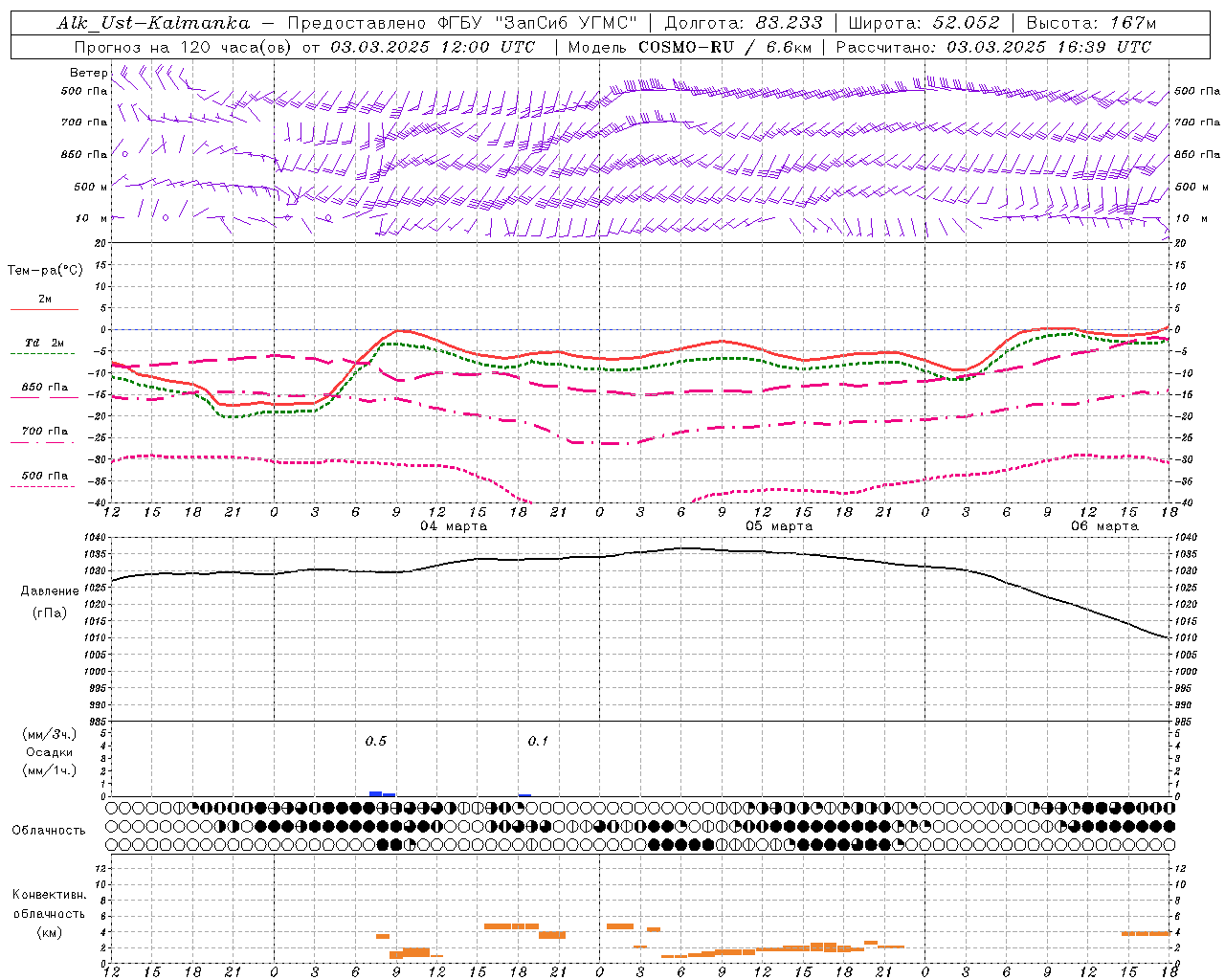Viewport: 1225px width, 980px height.
Task: Click 'Рассчитано: 03.03.2025 16:39 UTC' timestamp
Action: pos(993,46)
